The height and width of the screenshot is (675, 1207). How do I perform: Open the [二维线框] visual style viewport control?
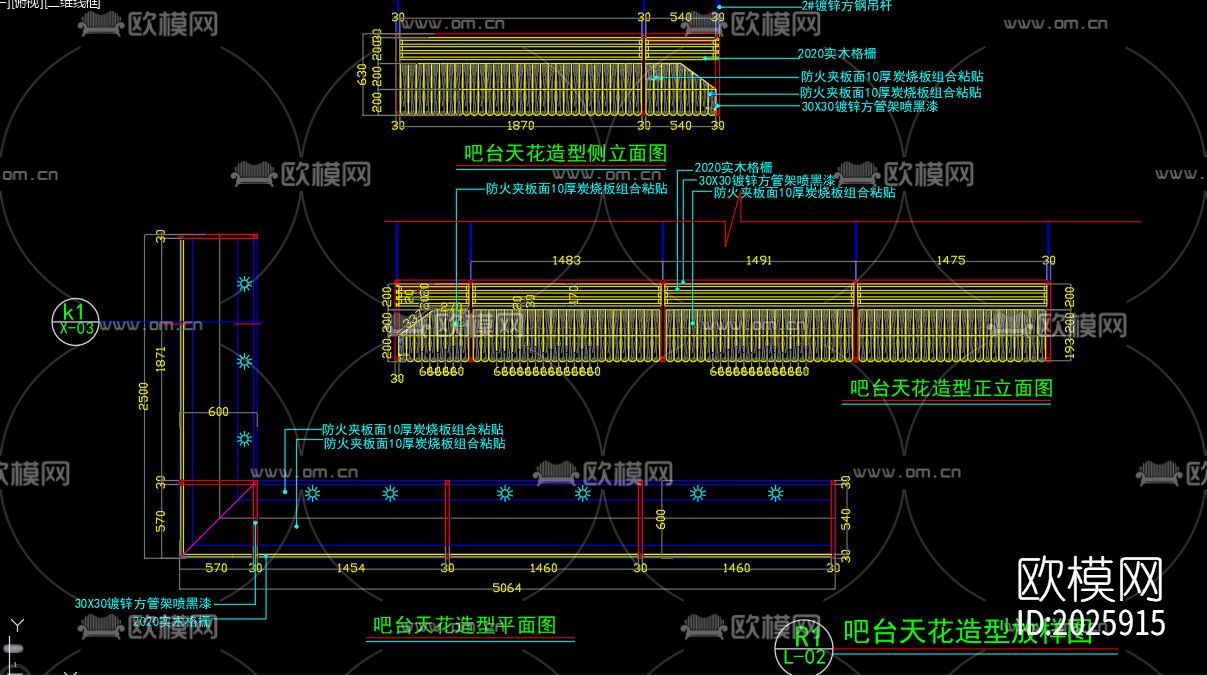68,4
